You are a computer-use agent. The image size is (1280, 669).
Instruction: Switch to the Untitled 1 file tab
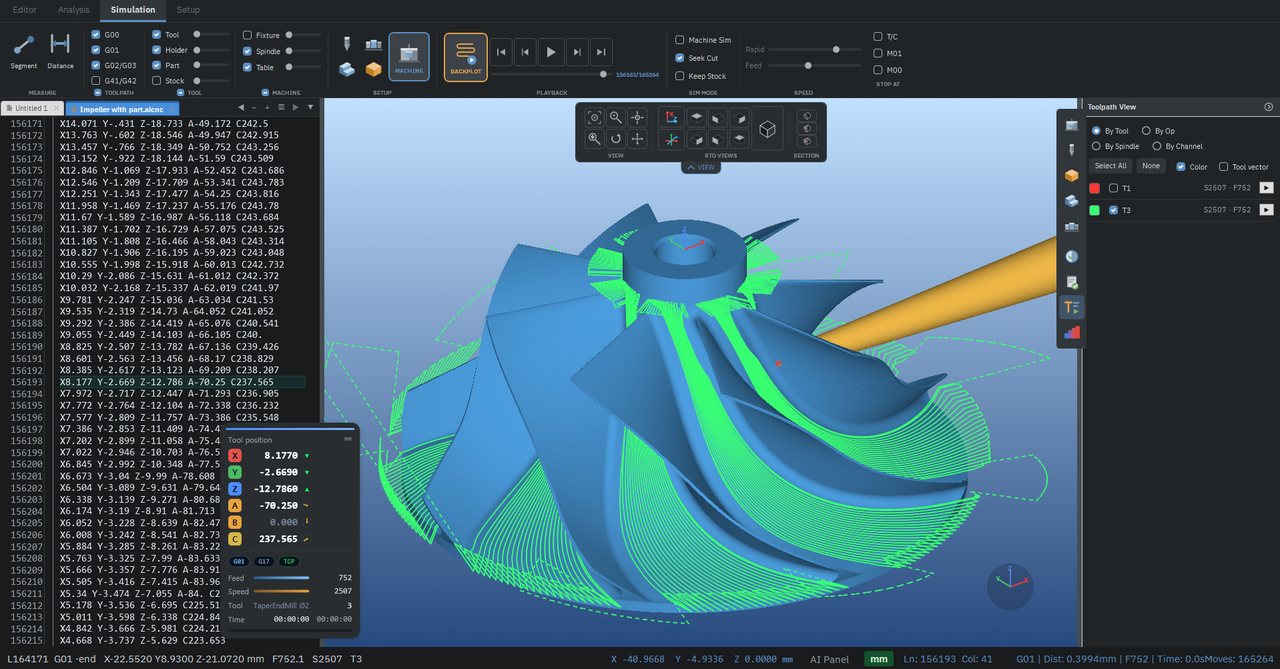(31, 107)
